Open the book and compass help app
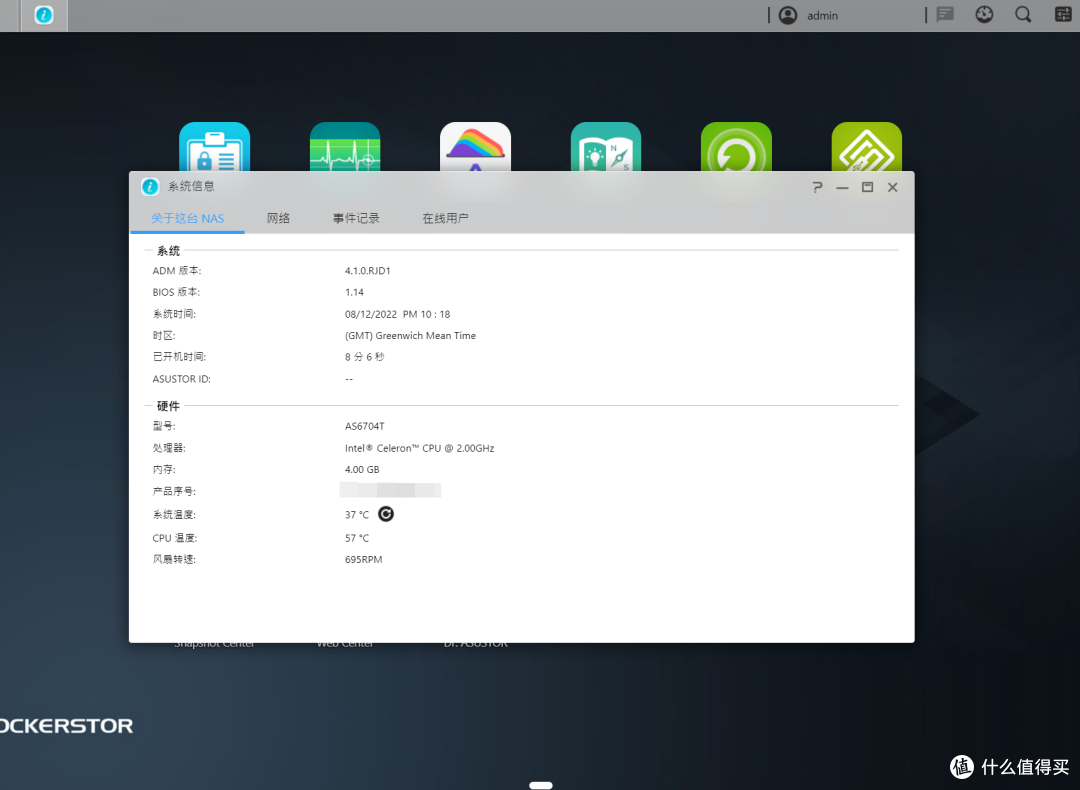 606,147
